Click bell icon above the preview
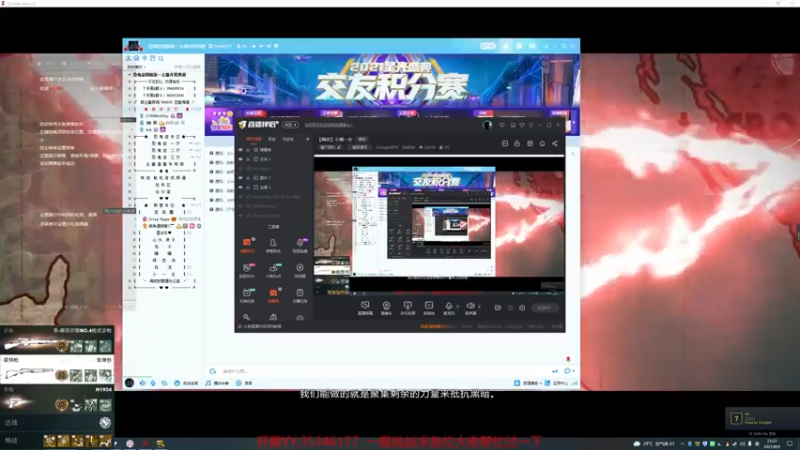Image resolution: width=800 pixels, height=450 pixels. click(542, 143)
